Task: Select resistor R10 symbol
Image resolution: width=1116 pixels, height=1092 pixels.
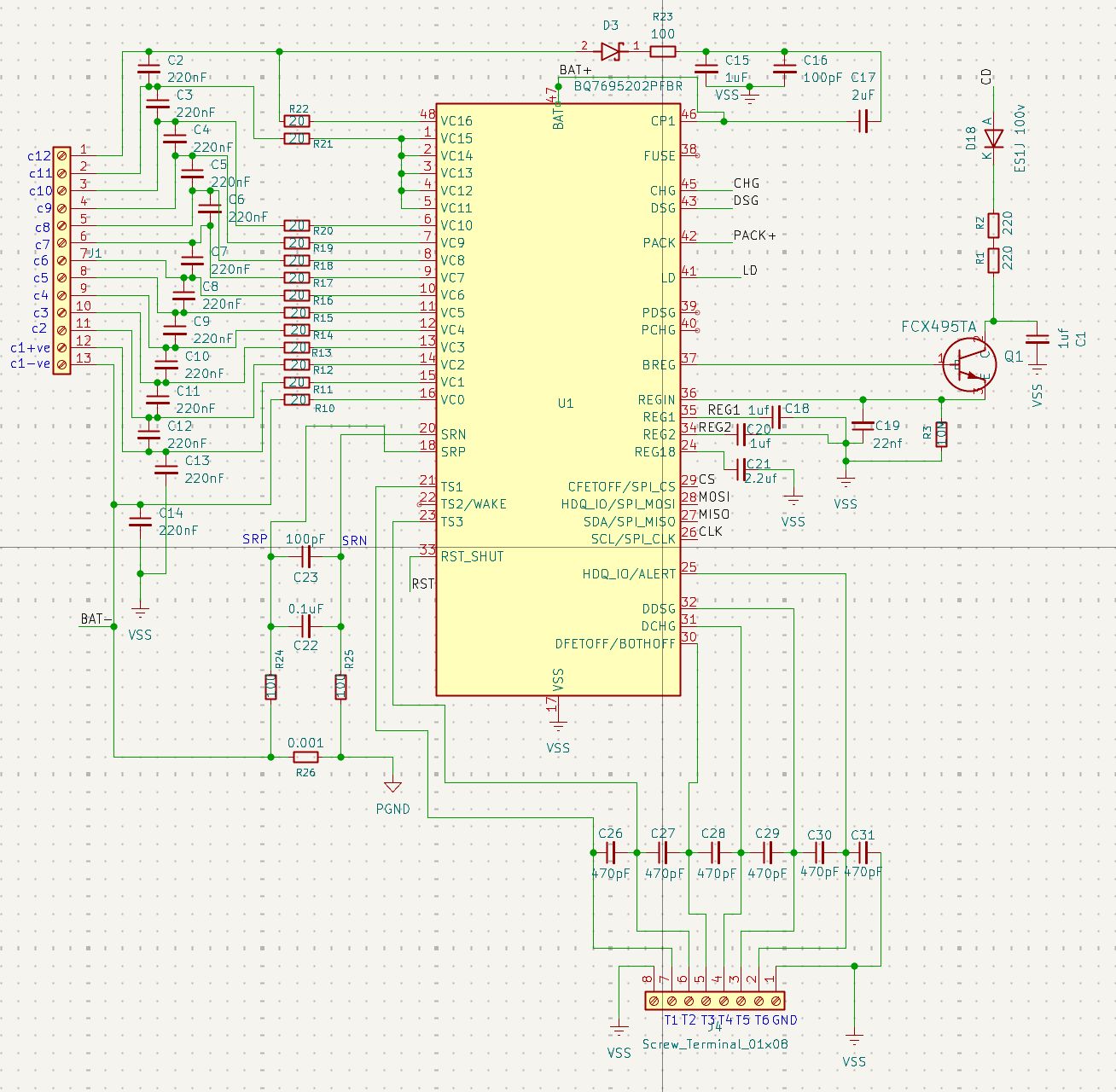Action: click(x=297, y=399)
